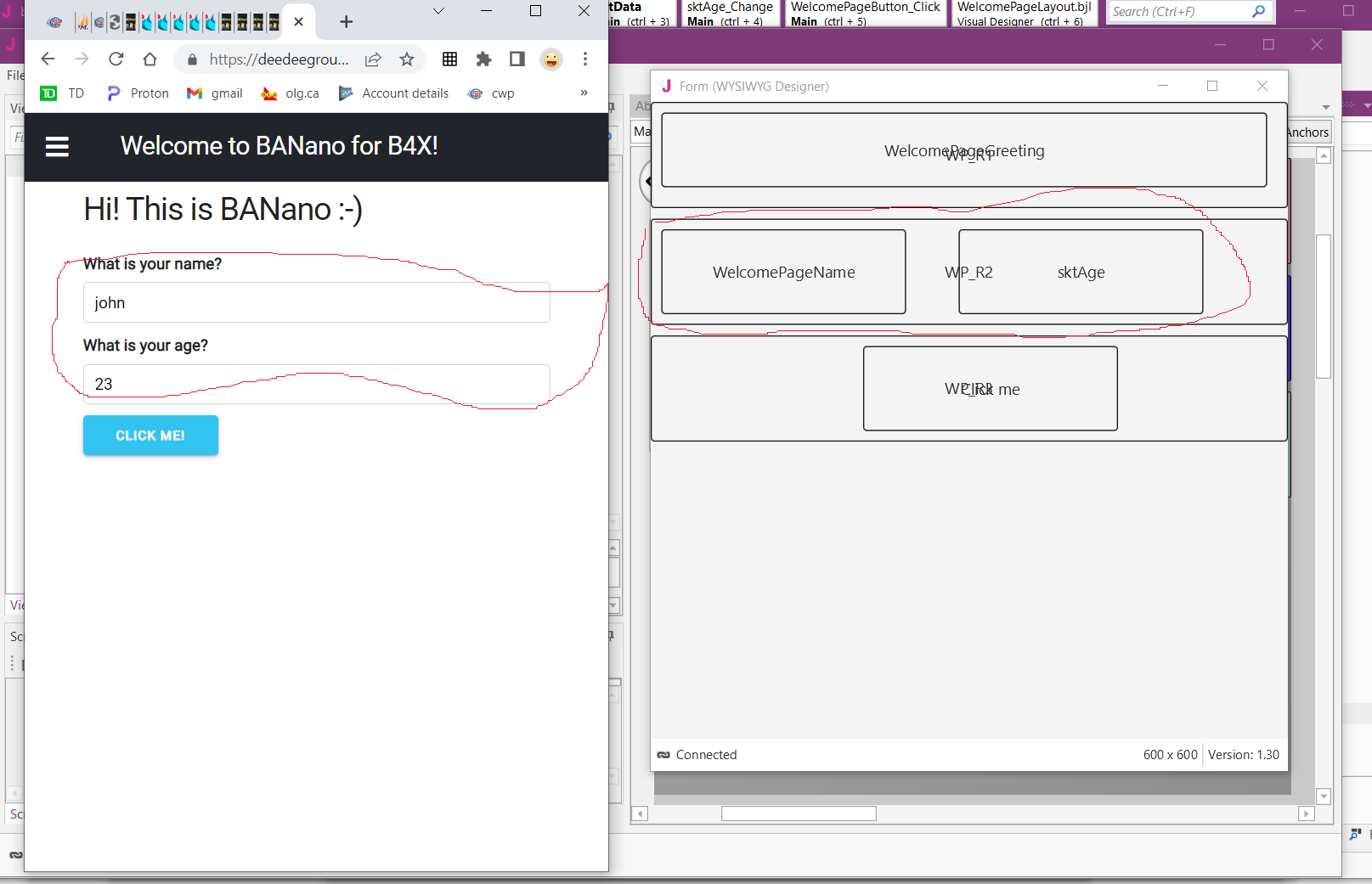The image size is (1372, 884).
Task: Open a new browser tab
Action: tap(346, 22)
